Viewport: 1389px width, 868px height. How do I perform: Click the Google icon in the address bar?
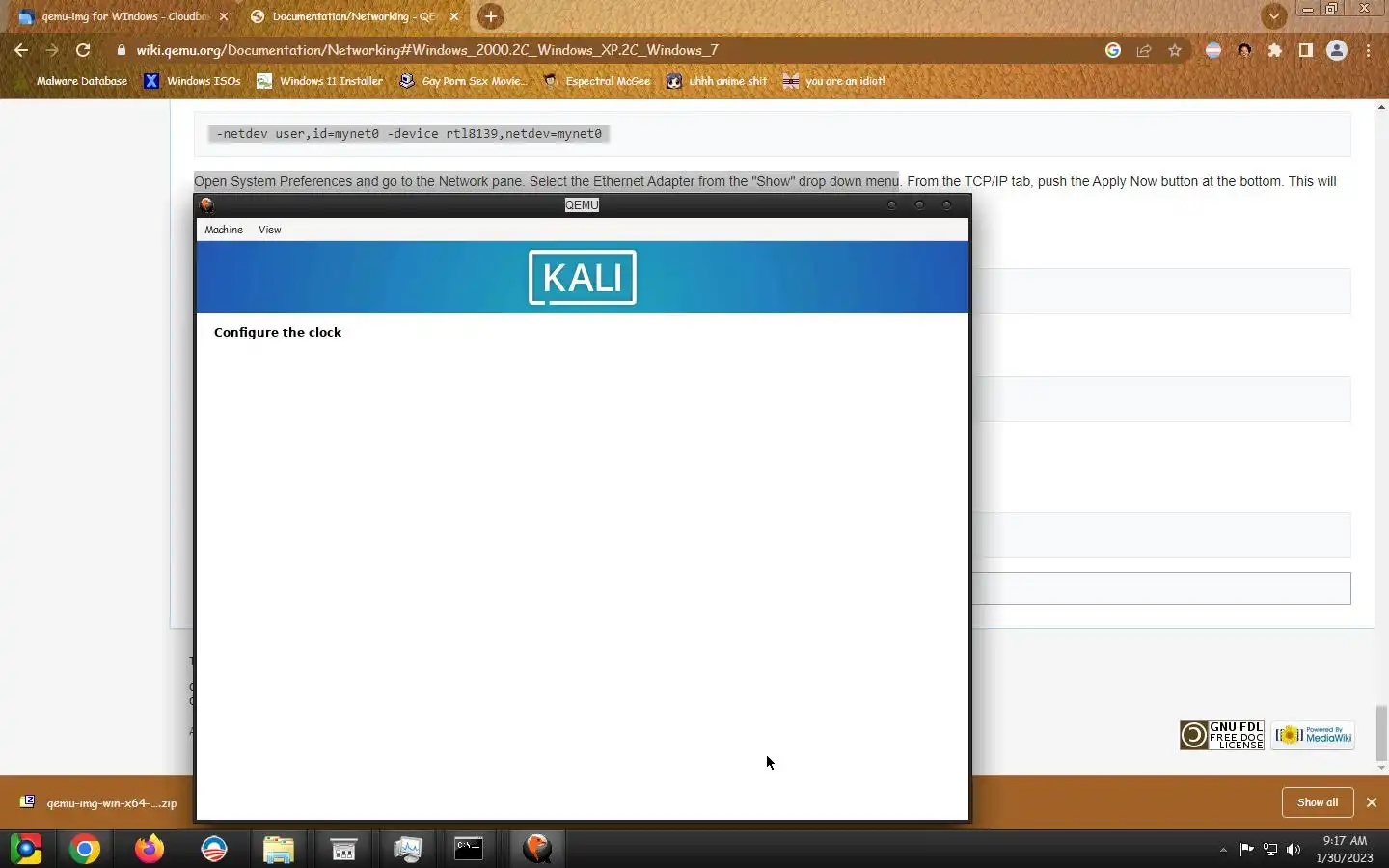pos(1113,50)
